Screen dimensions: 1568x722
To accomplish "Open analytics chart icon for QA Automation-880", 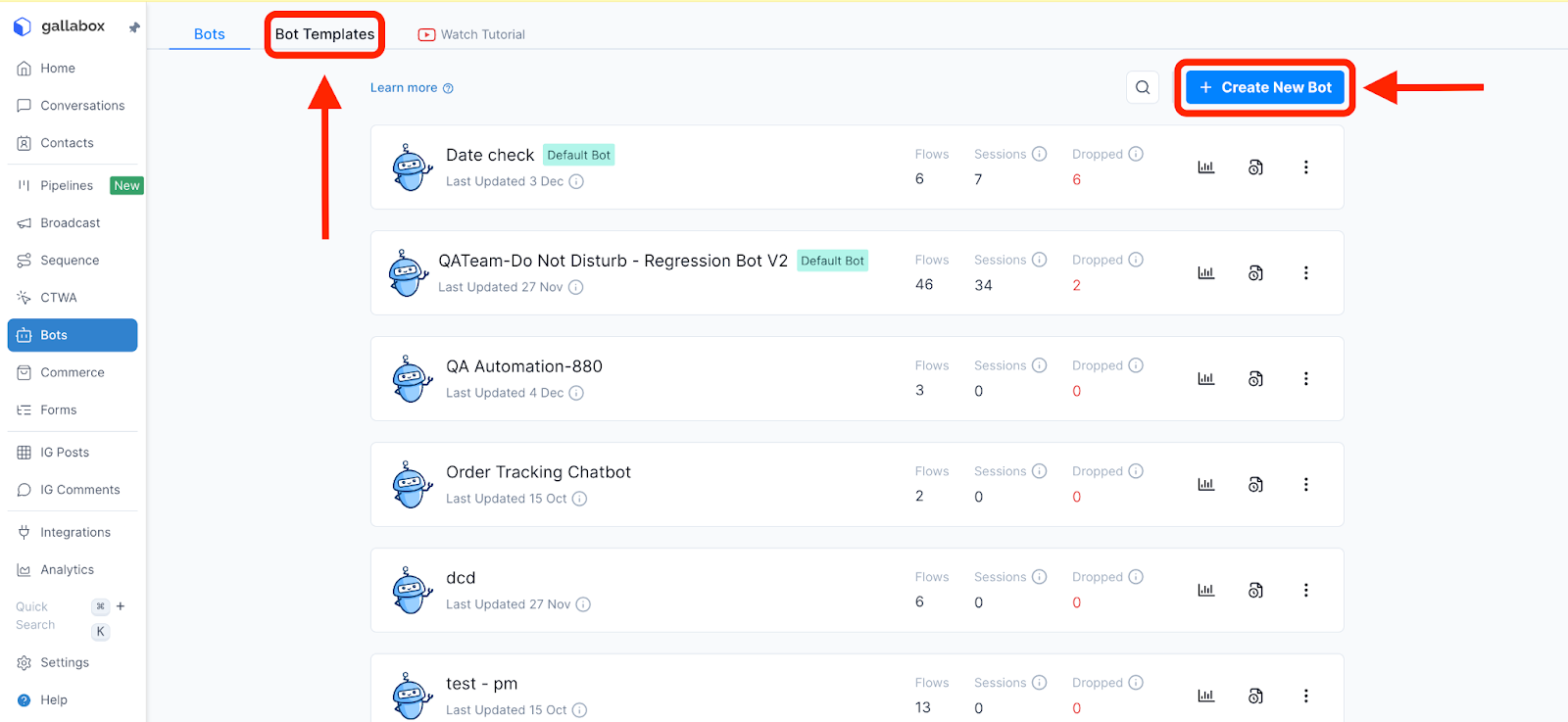I will click(x=1206, y=379).
